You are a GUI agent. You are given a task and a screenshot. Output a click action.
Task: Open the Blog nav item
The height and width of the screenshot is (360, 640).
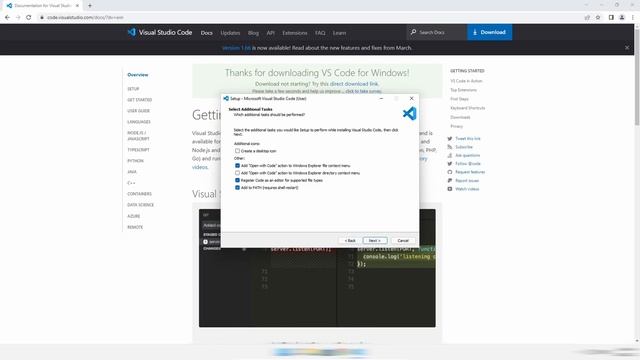(253, 33)
